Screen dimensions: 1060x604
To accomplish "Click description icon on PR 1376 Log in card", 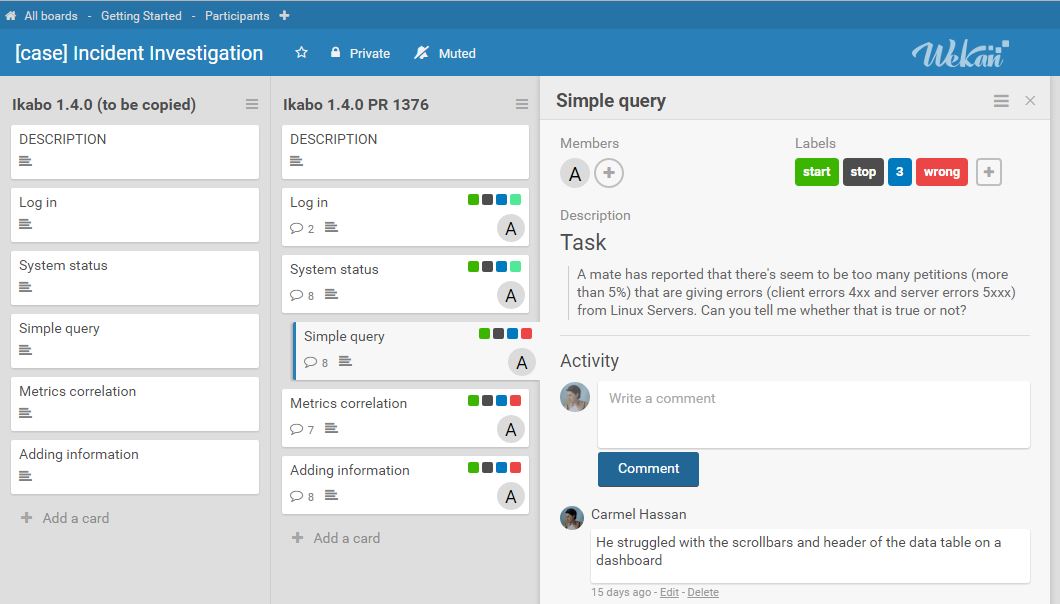I will pos(331,227).
